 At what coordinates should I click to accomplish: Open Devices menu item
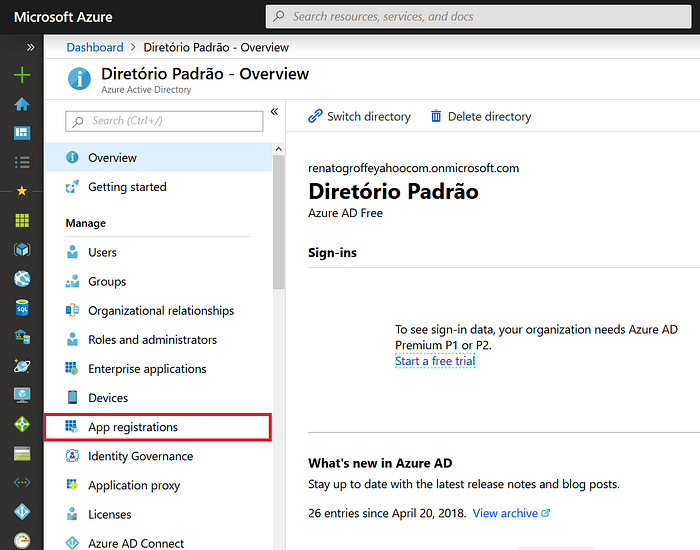(158, 398)
